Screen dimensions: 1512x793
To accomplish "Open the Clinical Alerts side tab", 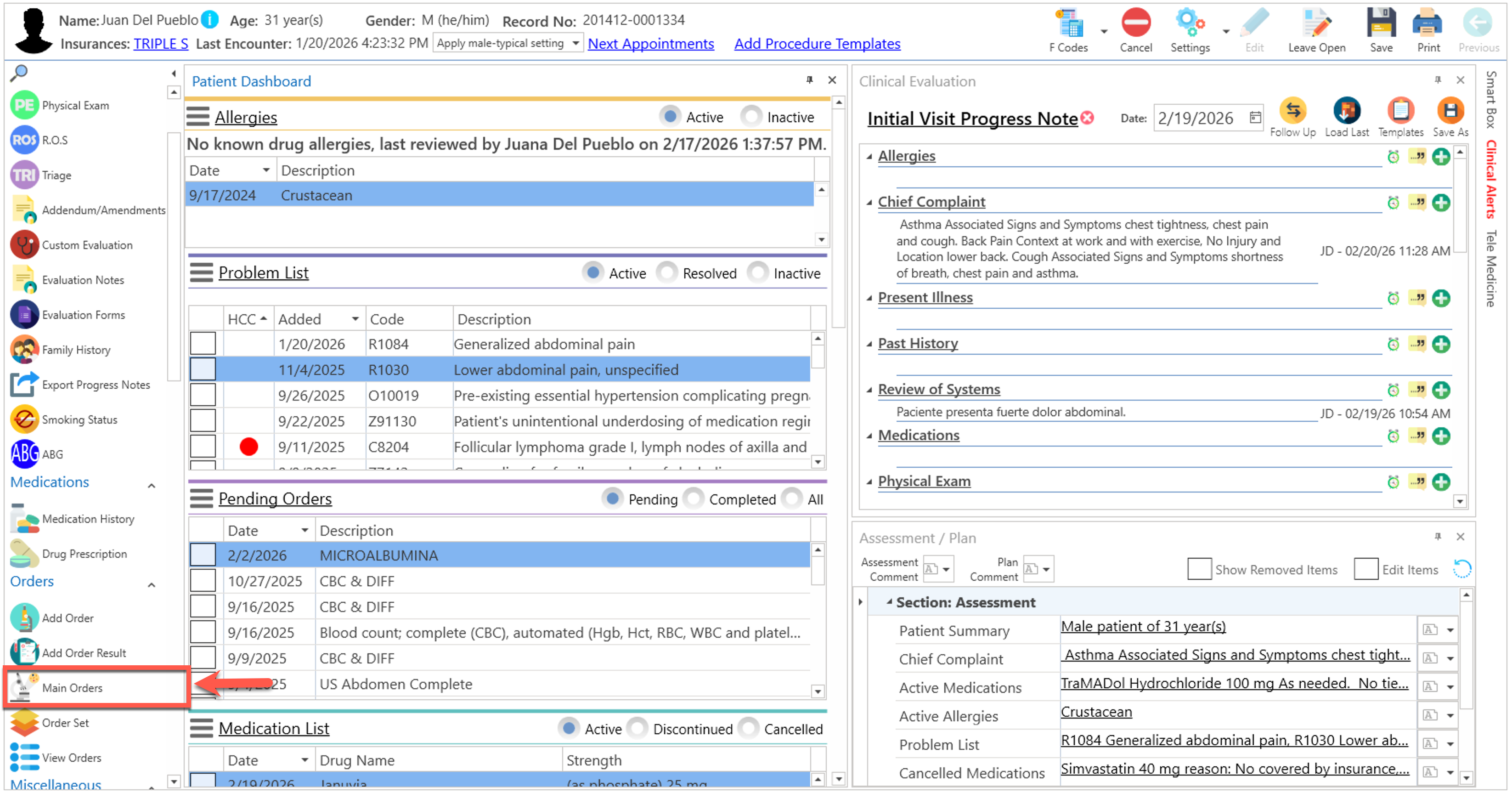I will coord(1491,179).
